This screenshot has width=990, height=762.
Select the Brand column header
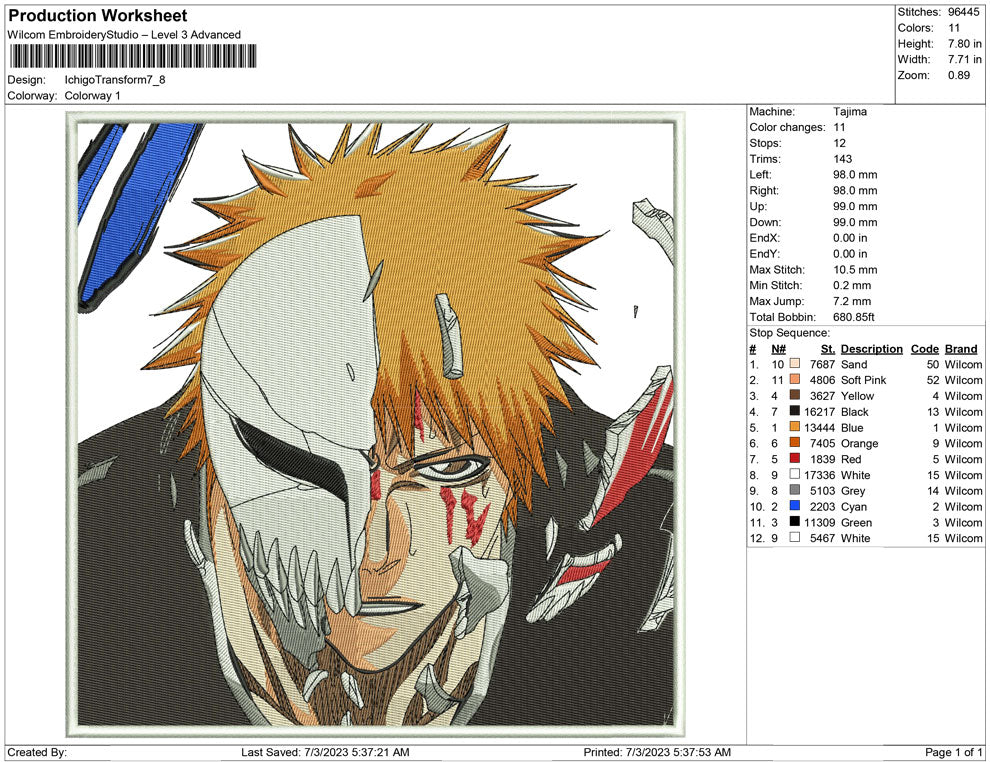(961, 349)
